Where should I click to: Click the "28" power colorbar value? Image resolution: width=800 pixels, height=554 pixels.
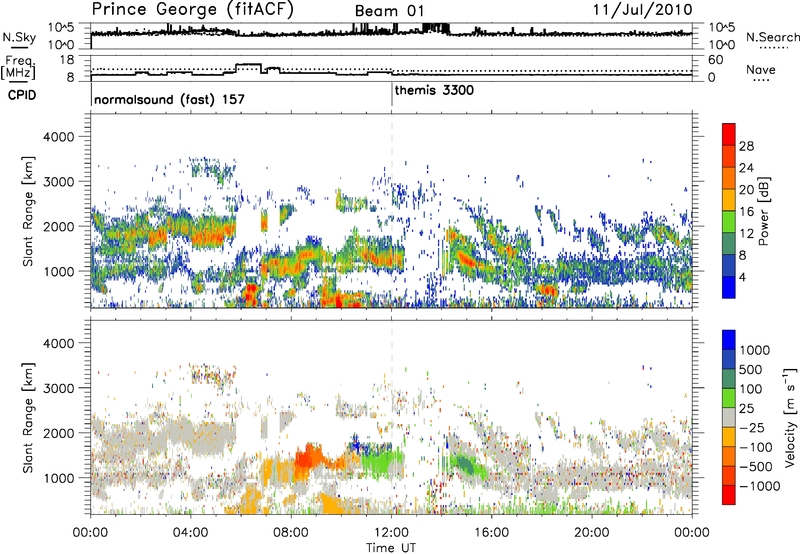click(x=746, y=146)
